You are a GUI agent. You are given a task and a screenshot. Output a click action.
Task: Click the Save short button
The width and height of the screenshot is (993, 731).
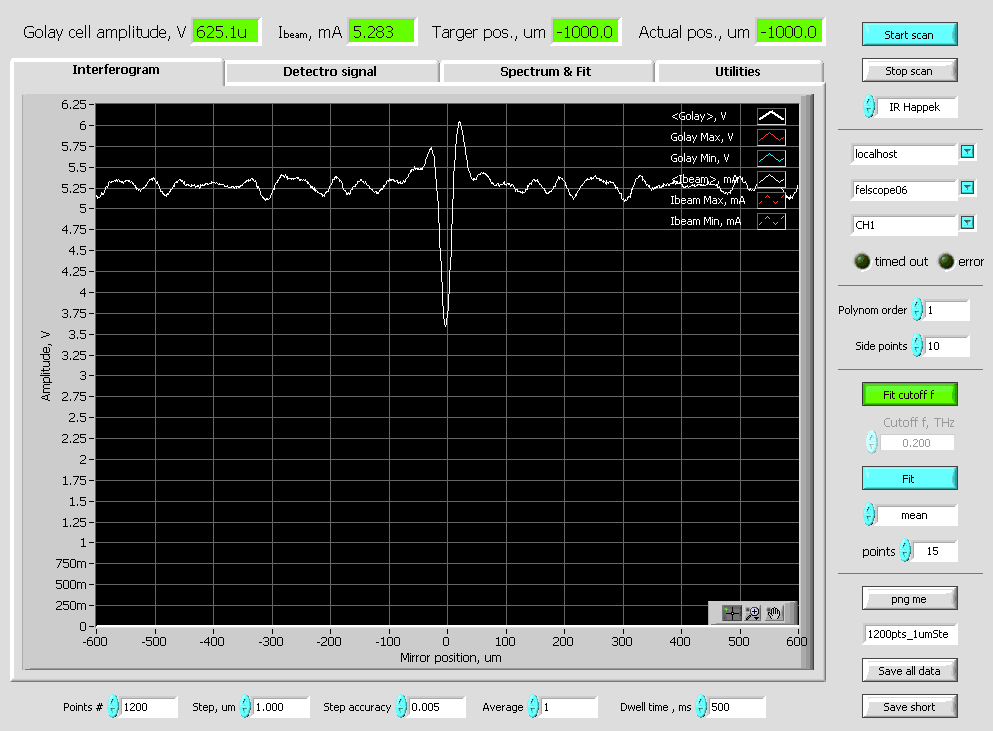coord(909,707)
